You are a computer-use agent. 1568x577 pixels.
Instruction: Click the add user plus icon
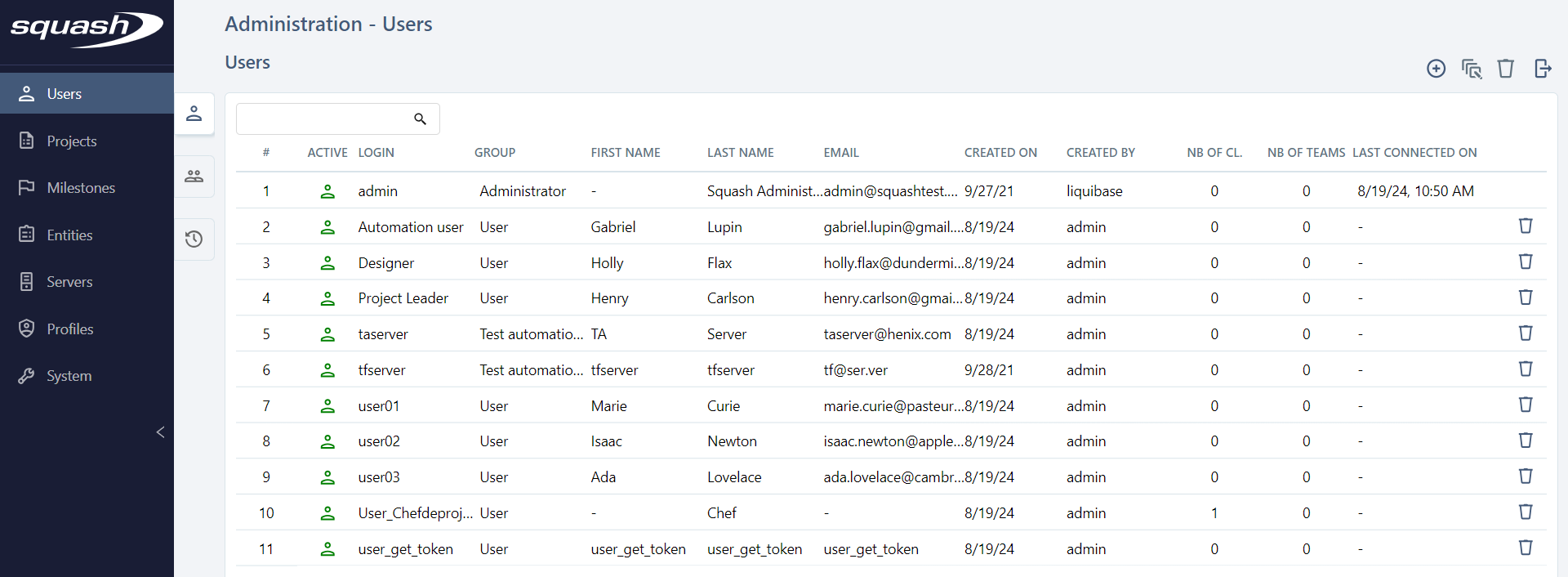coord(1436,69)
